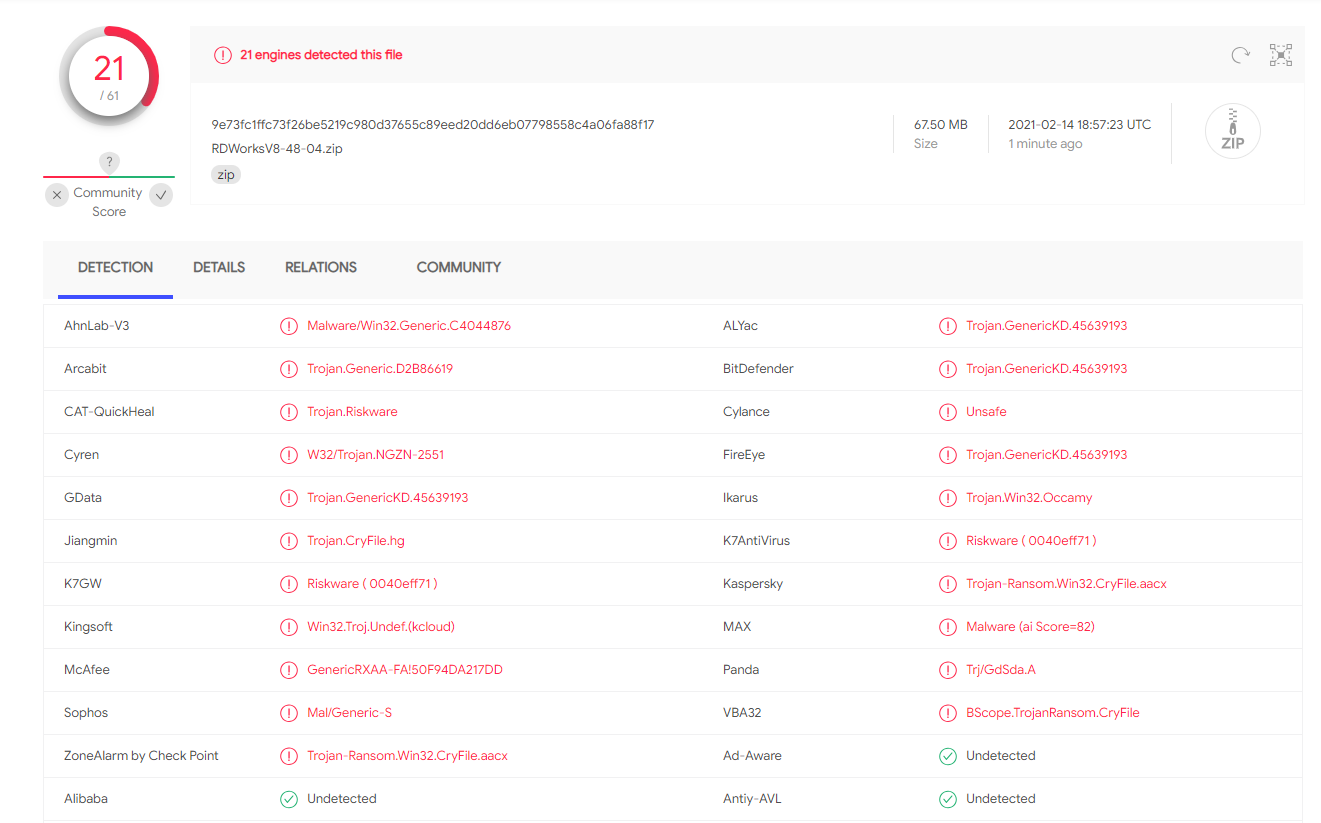Switch to the DETECTION tab
The width and height of the screenshot is (1321, 823).
click(115, 267)
